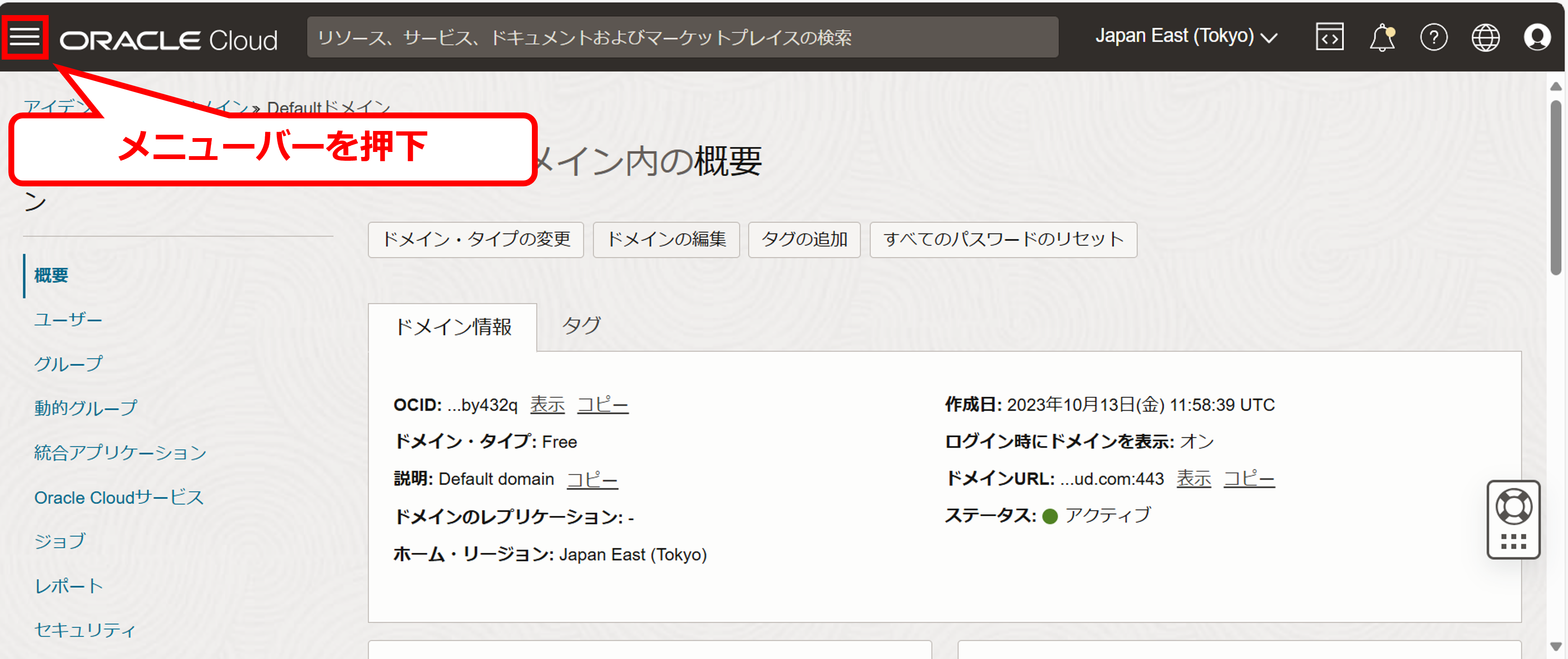Viewport: 1568px width, 659px height.
Task: Open 統合アプリケーション in the sidebar
Action: point(120,452)
